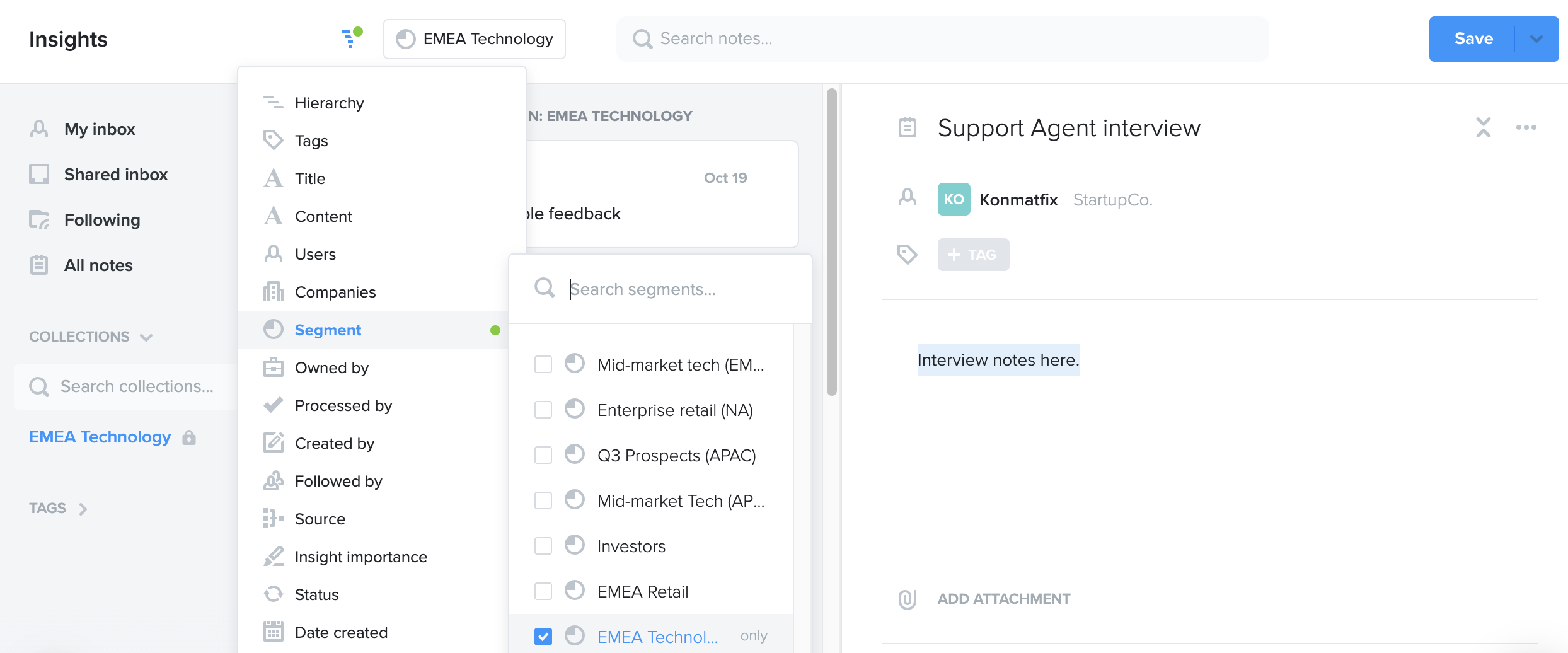The height and width of the screenshot is (653, 1568).
Task: Check the Investors segment box
Action: [x=543, y=546]
